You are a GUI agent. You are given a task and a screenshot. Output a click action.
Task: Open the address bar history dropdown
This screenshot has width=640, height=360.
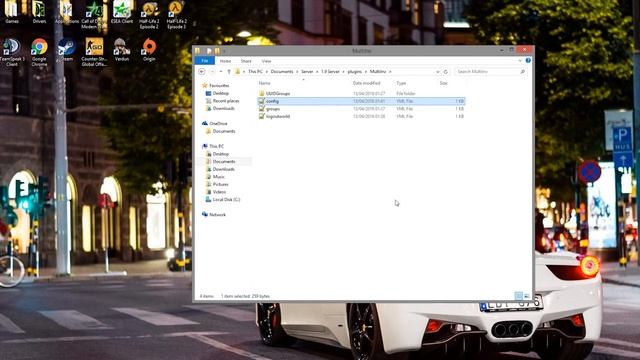(438, 72)
